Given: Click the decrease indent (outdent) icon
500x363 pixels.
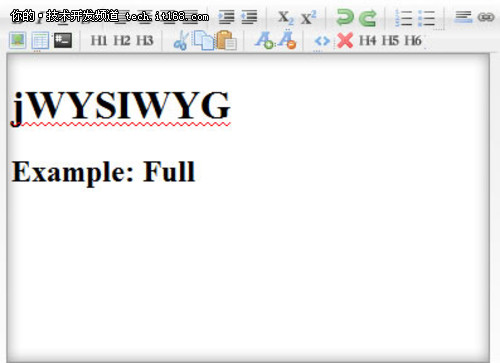Looking at the screenshot, I should click(x=249, y=17).
